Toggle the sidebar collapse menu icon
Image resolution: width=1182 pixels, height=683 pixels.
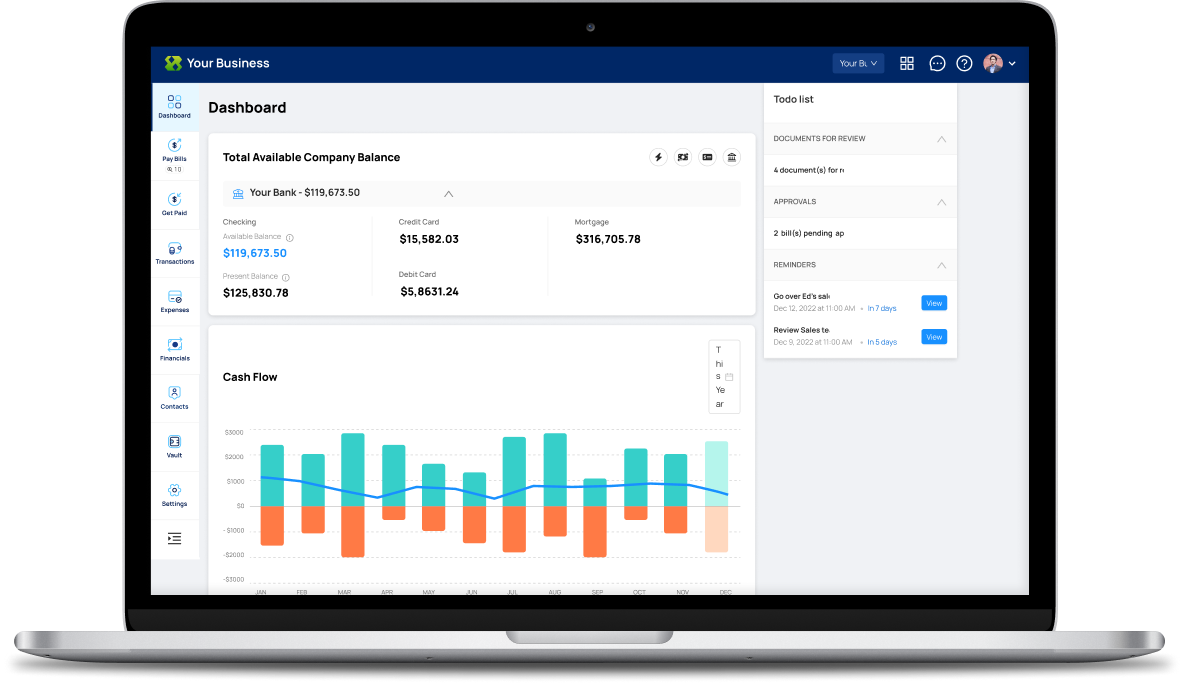[174, 538]
